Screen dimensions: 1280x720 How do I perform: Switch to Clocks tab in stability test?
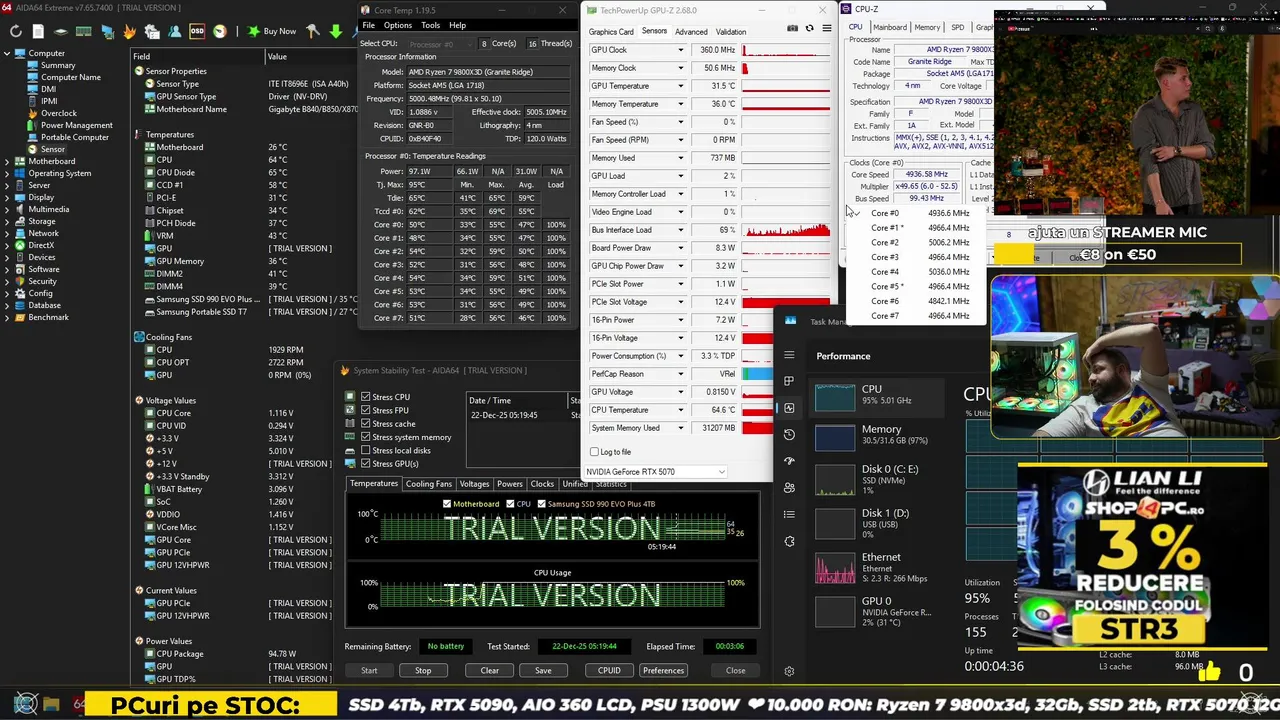tap(542, 484)
